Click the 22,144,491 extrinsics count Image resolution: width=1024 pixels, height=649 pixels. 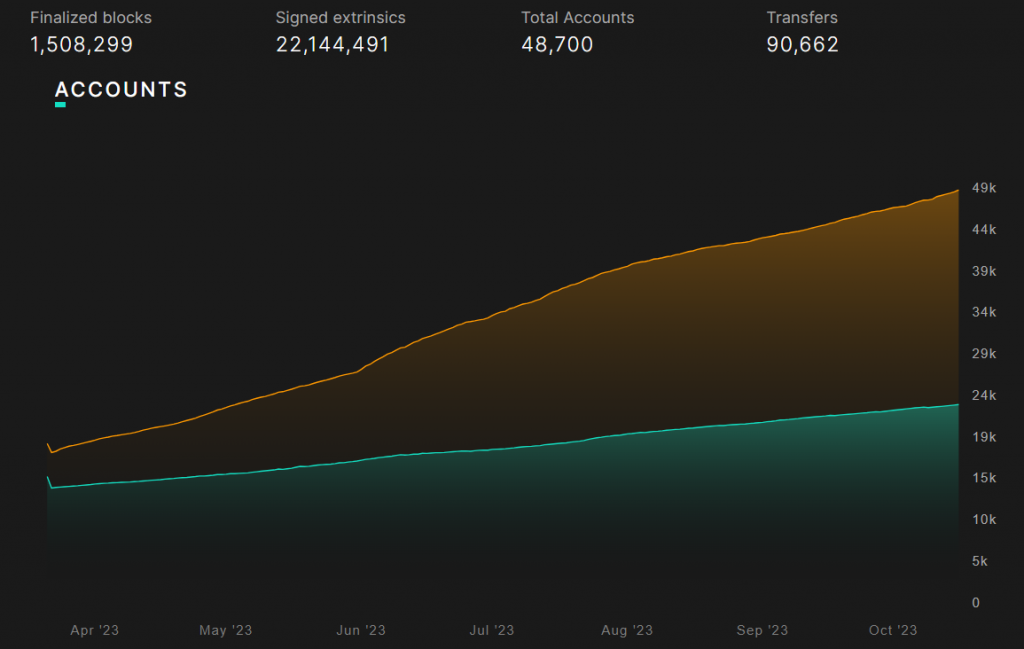tap(332, 45)
